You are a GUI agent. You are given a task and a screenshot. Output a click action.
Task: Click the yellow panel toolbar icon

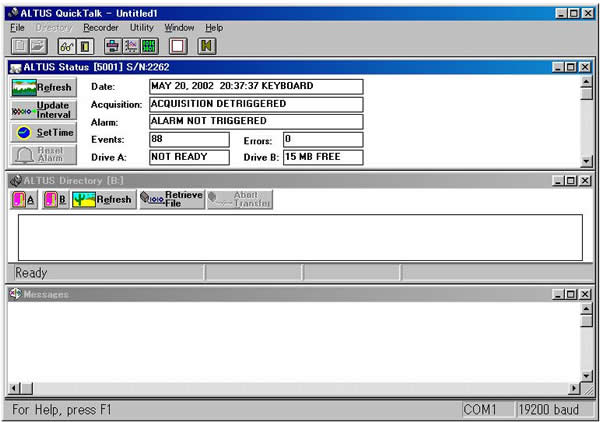[x=85, y=46]
